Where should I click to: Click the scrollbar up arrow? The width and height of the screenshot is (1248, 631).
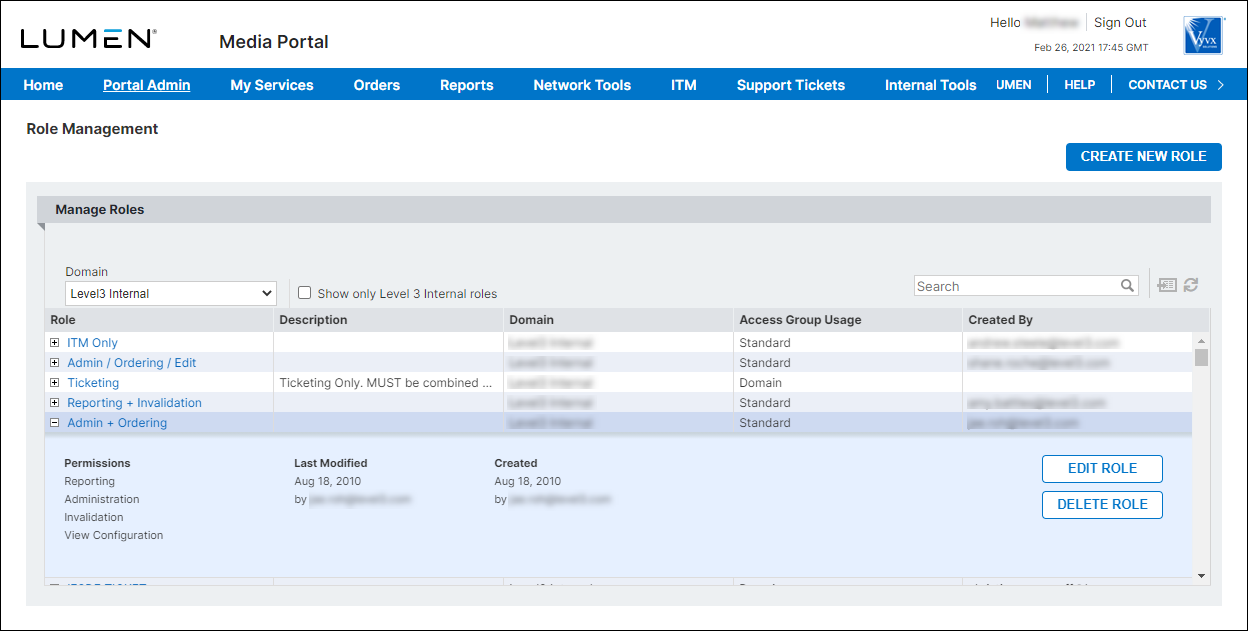coord(1201,341)
